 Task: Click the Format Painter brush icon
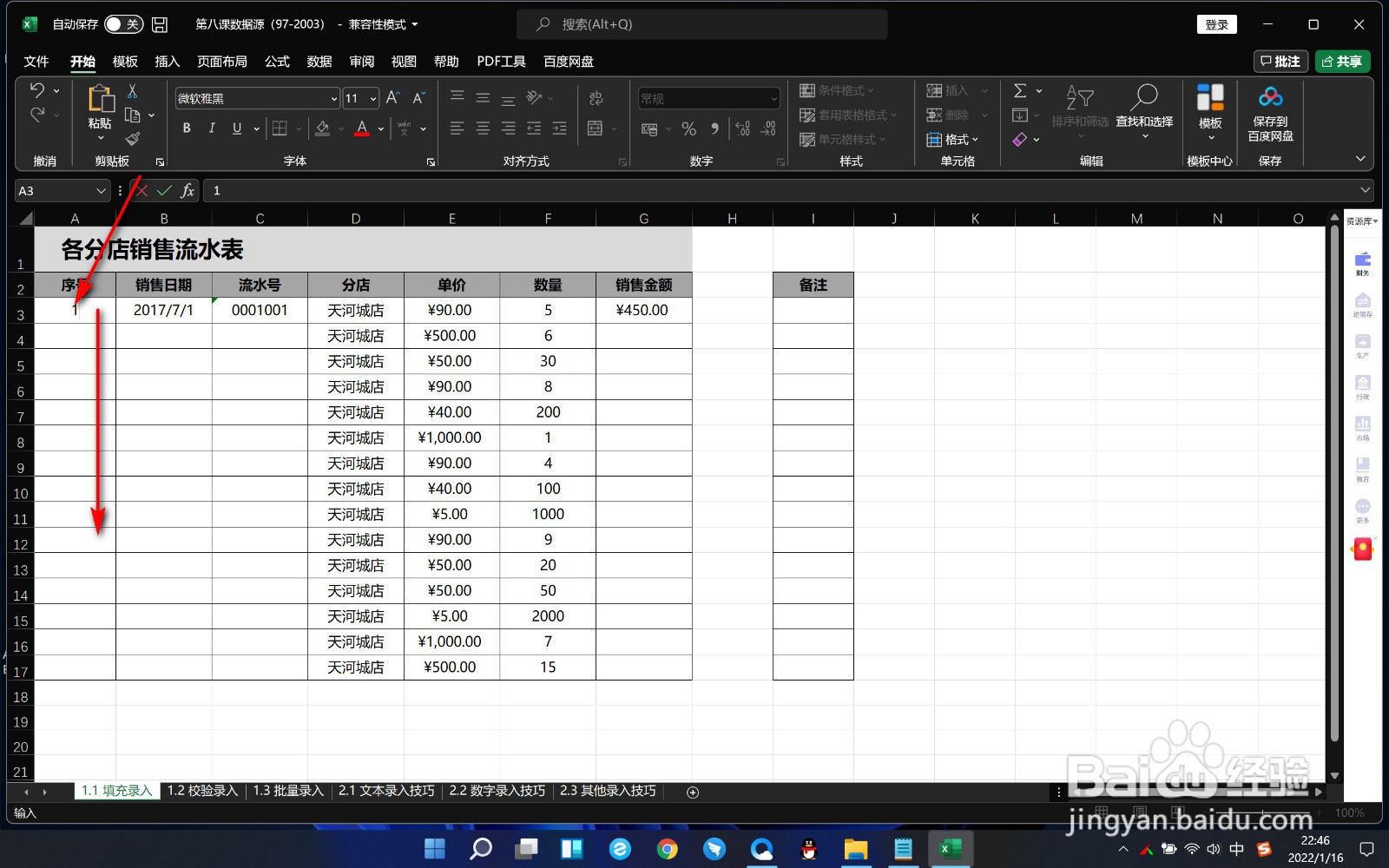[132, 139]
